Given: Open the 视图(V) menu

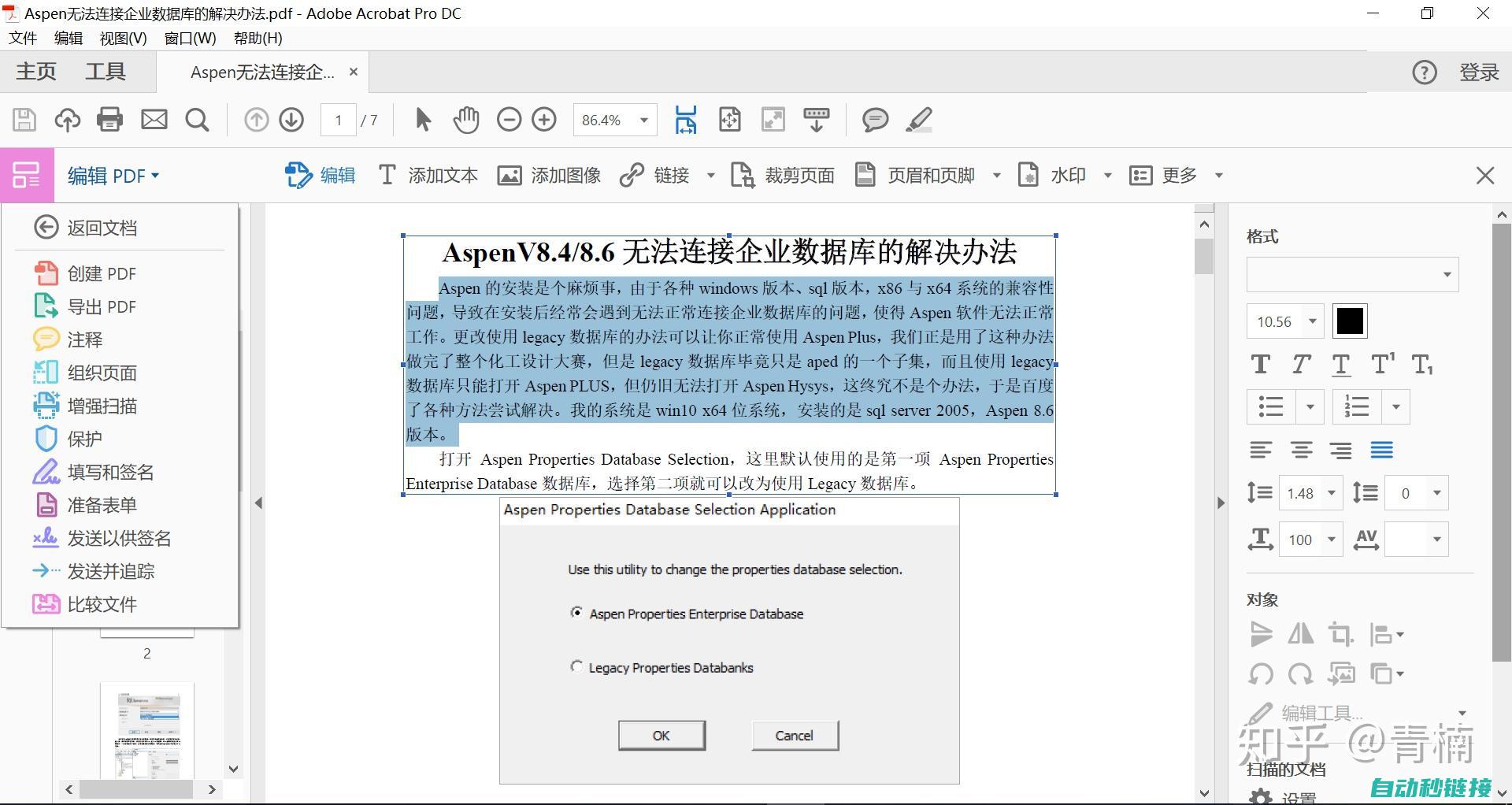Looking at the screenshot, I should 123,38.
